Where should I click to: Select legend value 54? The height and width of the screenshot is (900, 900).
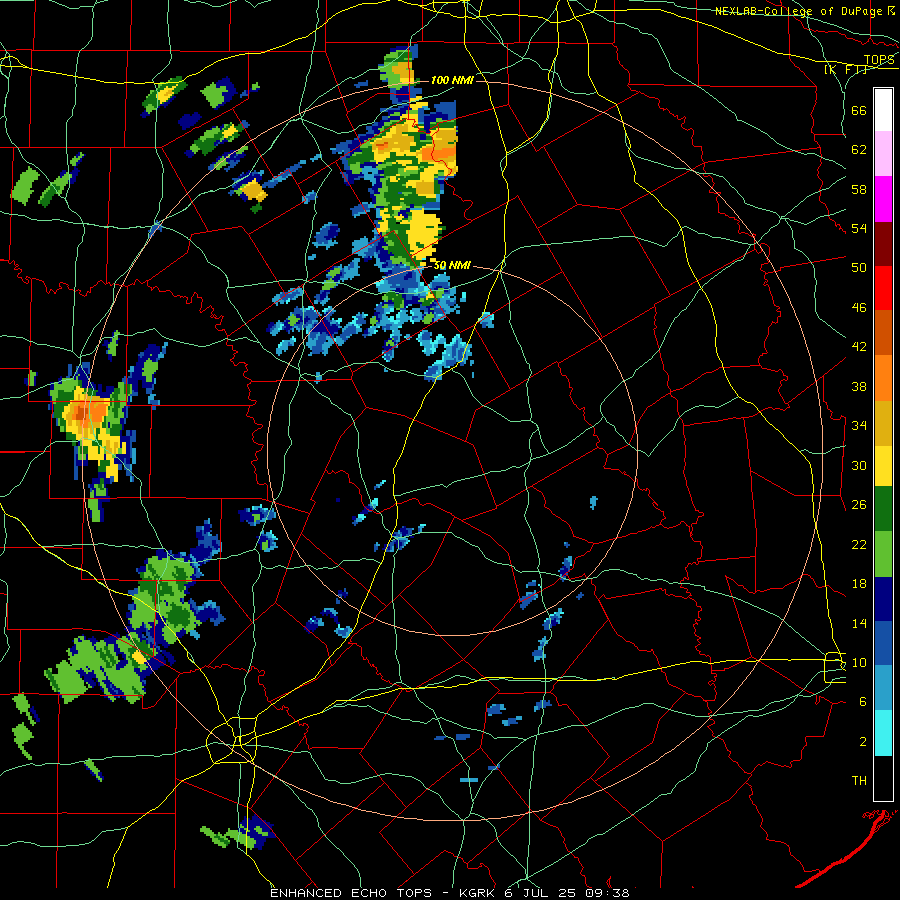(859, 228)
